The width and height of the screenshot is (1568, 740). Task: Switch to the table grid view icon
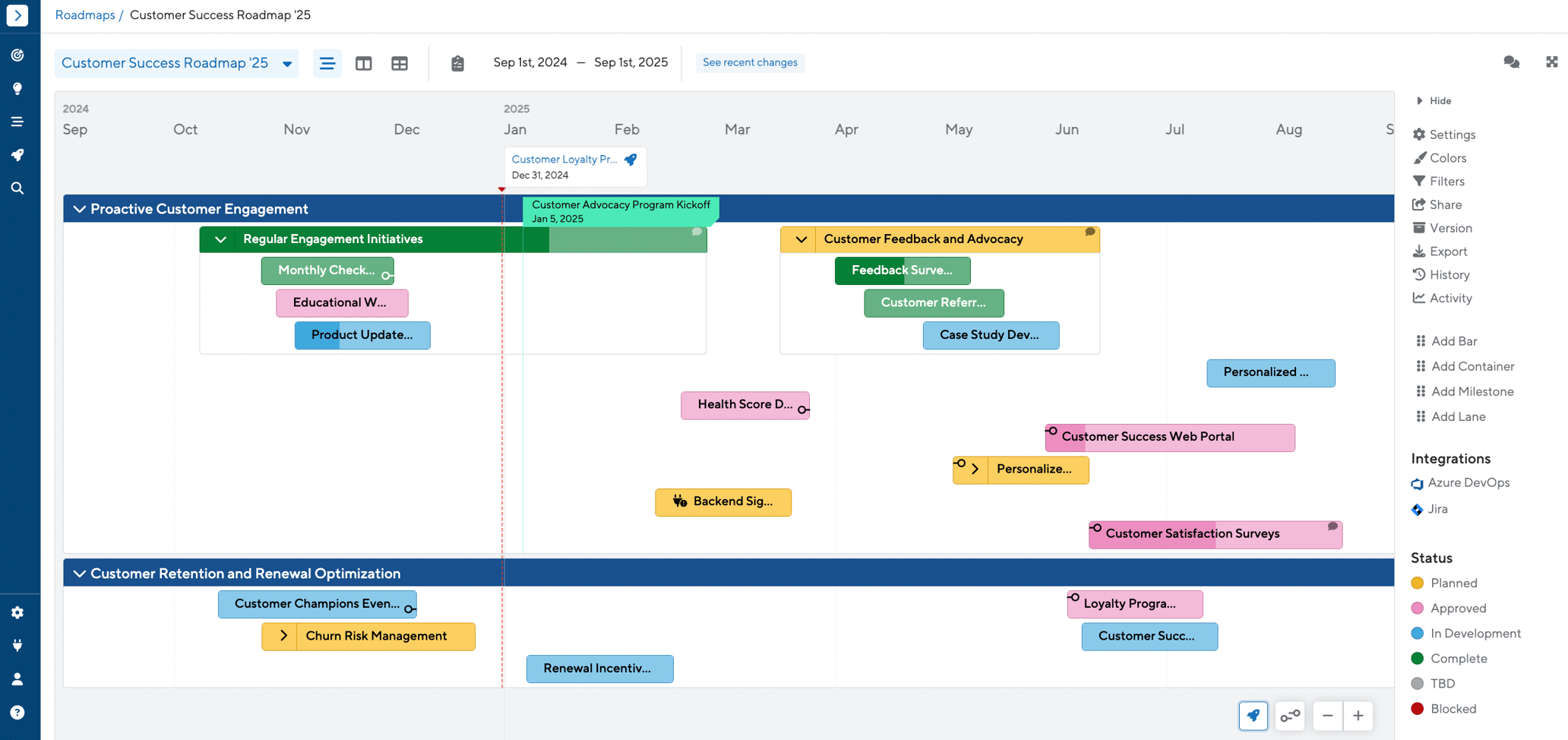click(x=400, y=63)
